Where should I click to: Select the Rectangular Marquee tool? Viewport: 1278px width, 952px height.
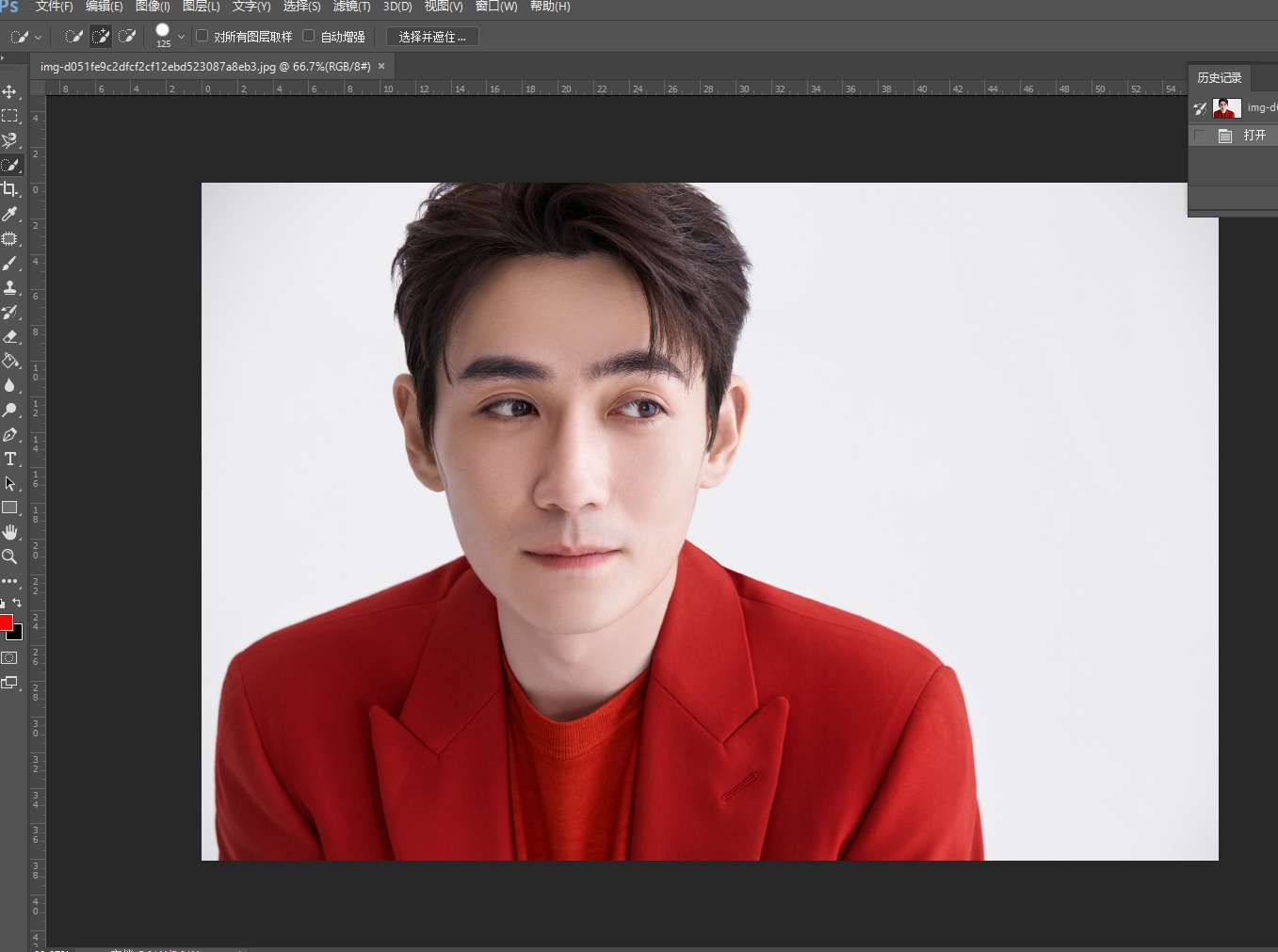[10, 116]
